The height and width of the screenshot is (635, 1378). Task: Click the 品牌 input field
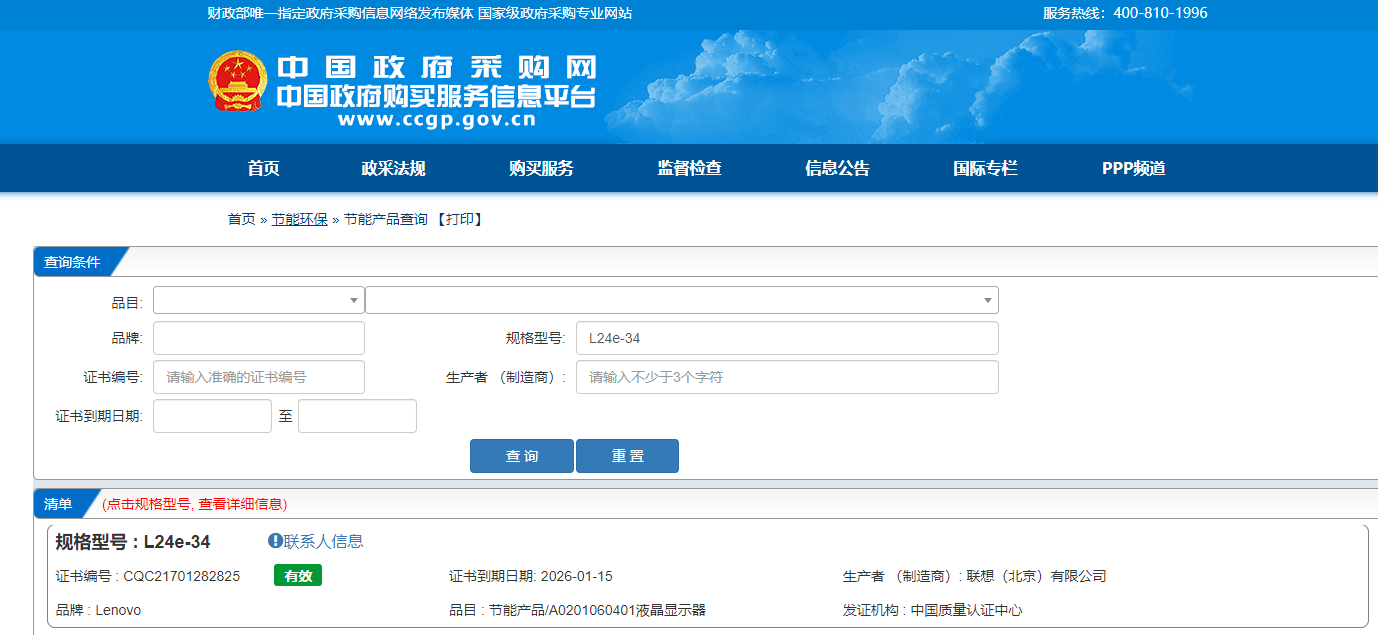pyautogui.click(x=259, y=338)
